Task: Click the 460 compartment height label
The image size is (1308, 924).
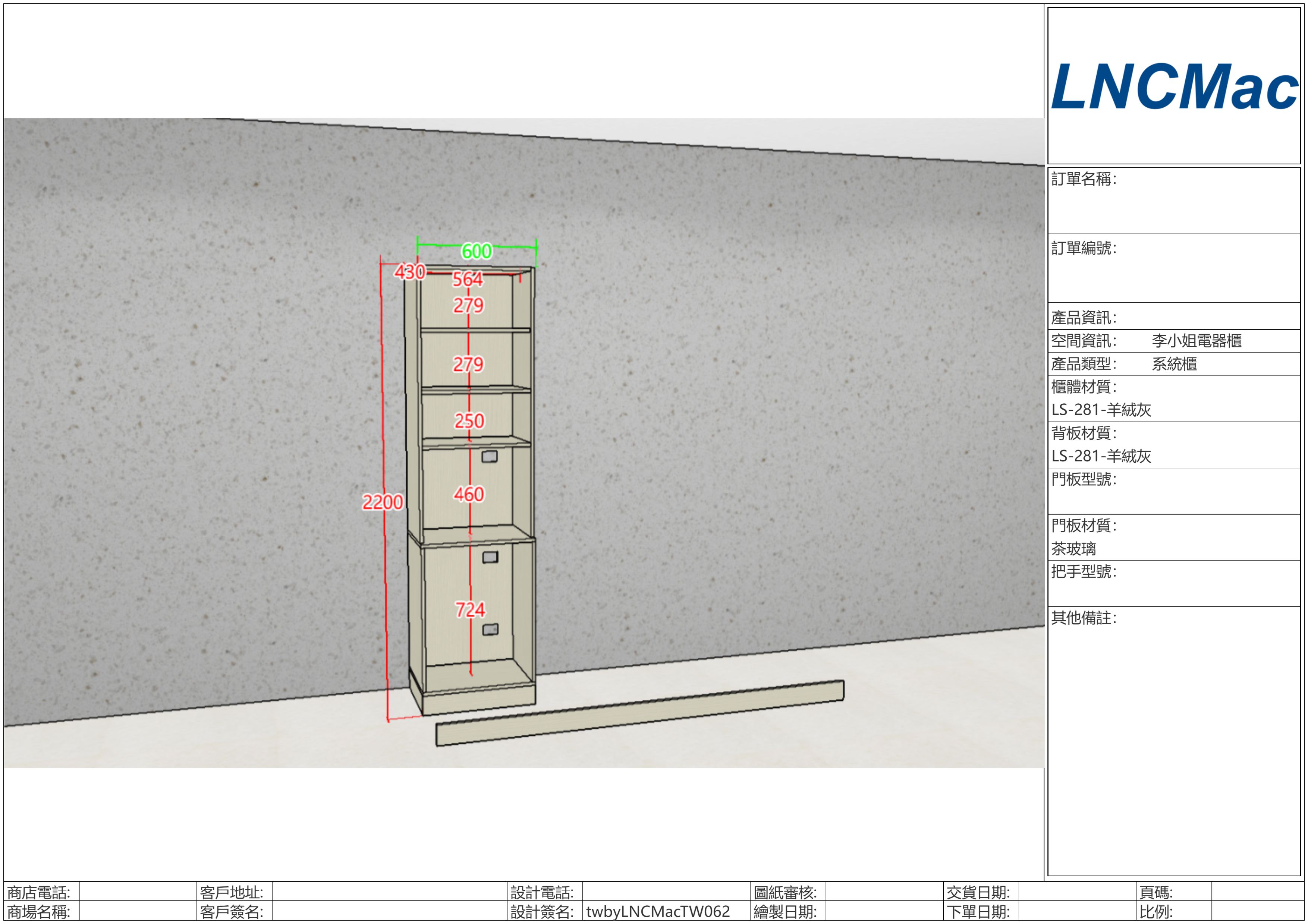Action: [469, 493]
